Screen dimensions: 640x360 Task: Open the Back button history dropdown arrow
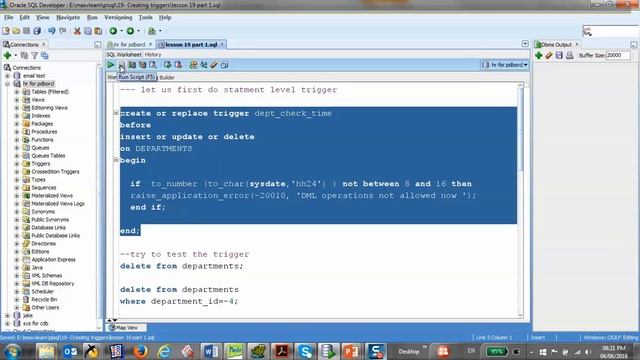[x=121, y=31]
